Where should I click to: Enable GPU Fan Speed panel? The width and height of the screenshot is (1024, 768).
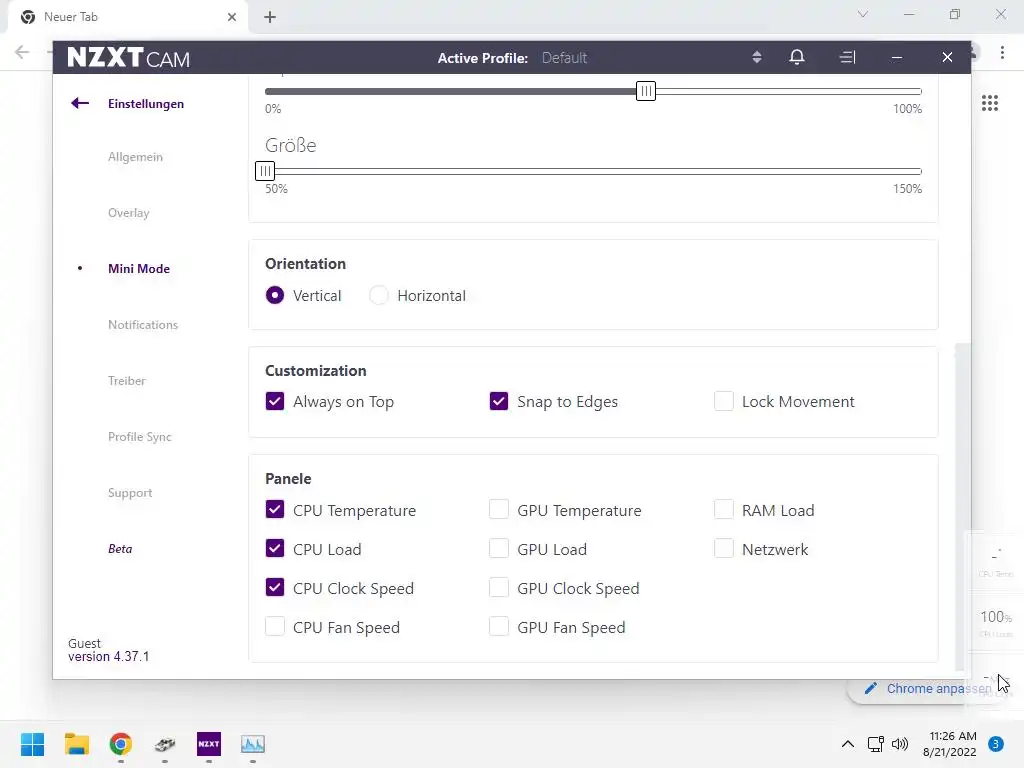499,627
